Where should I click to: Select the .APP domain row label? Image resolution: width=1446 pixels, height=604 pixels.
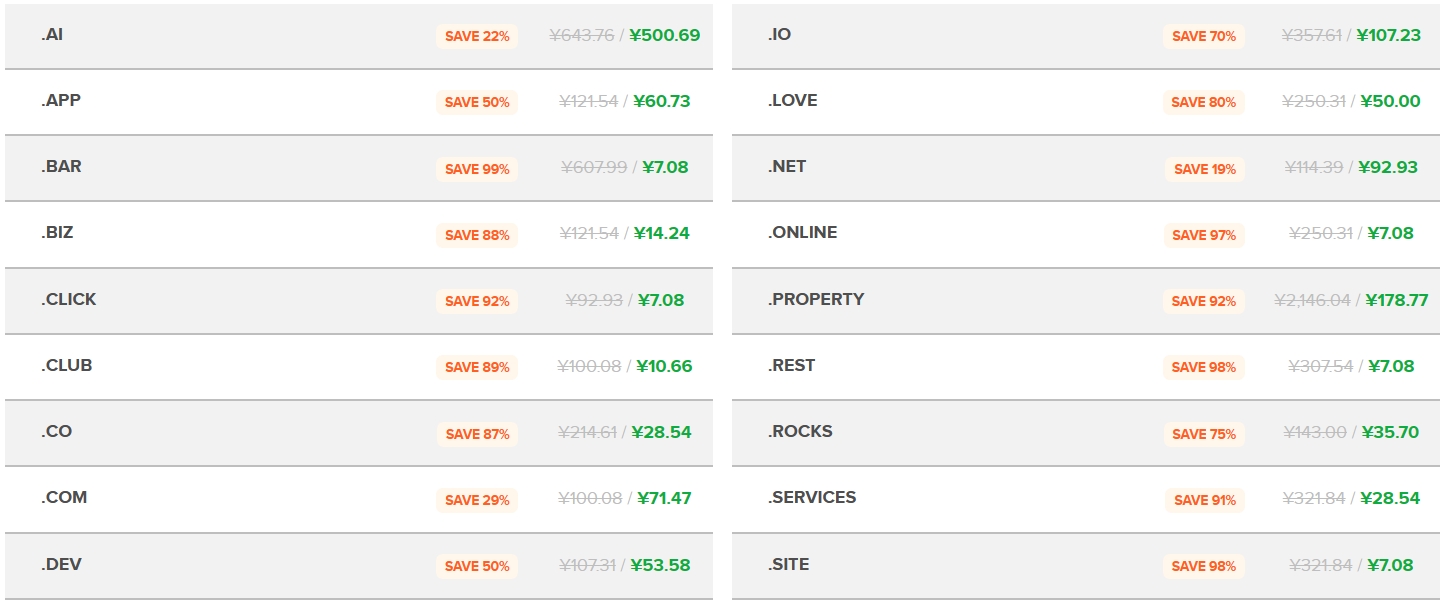(x=61, y=101)
